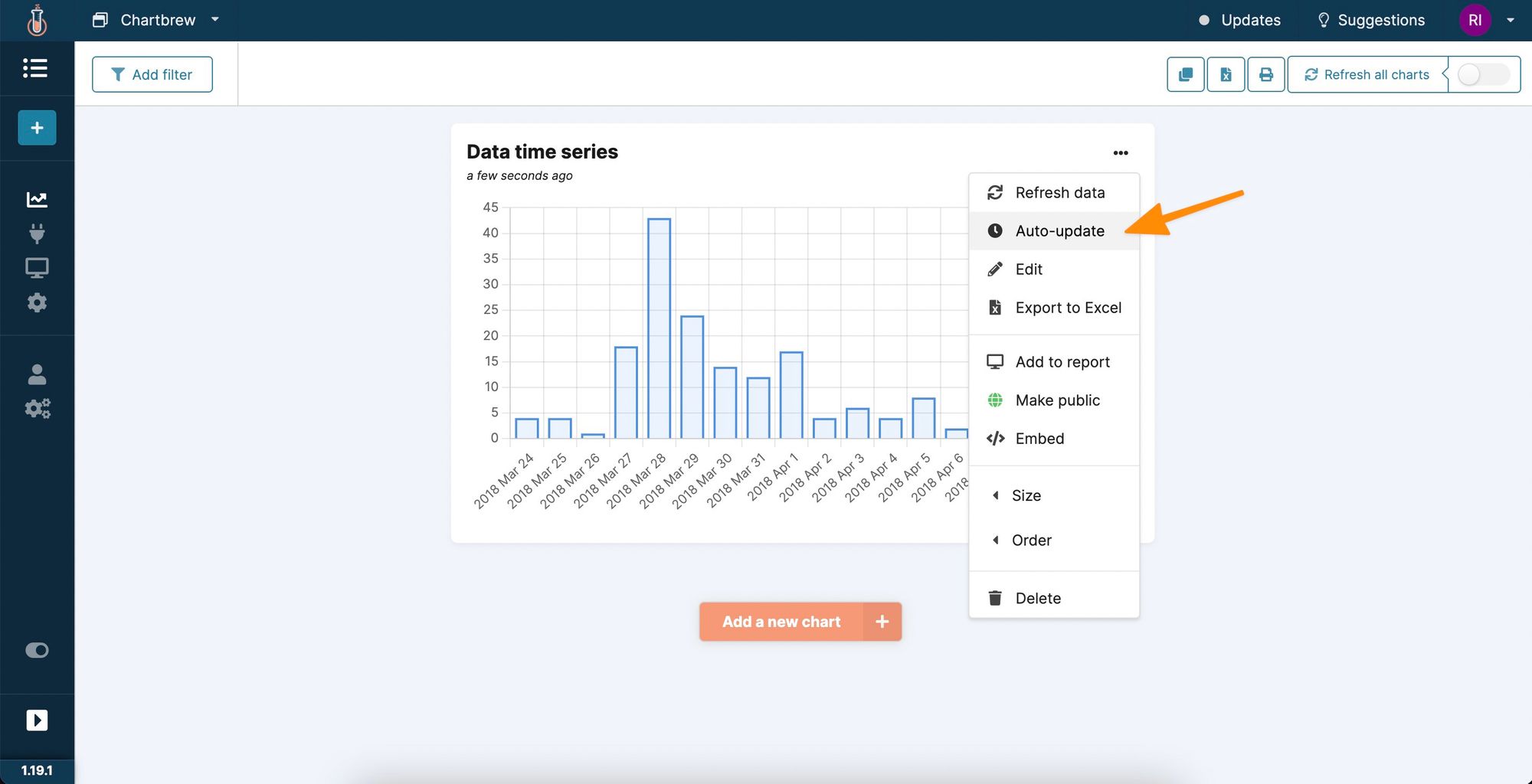
Task: Click the print dashboard icon
Action: coord(1265,74)
